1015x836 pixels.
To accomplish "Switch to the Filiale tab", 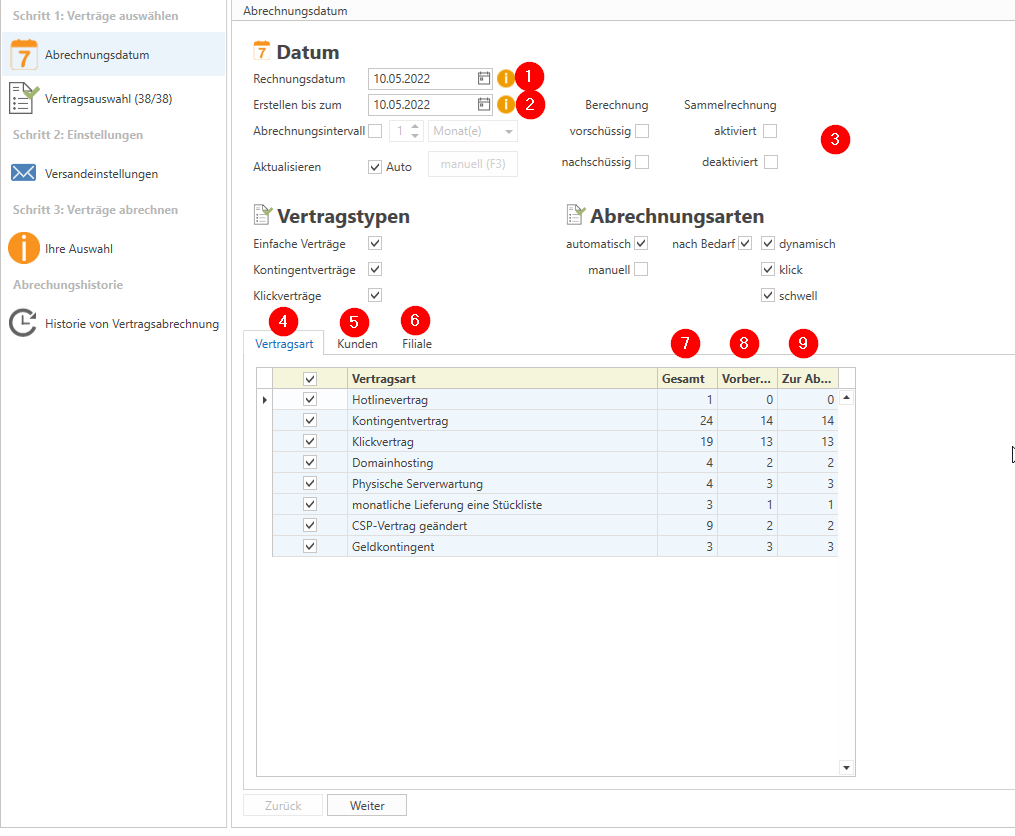I will pyautogui.click(x=416, y=344).
